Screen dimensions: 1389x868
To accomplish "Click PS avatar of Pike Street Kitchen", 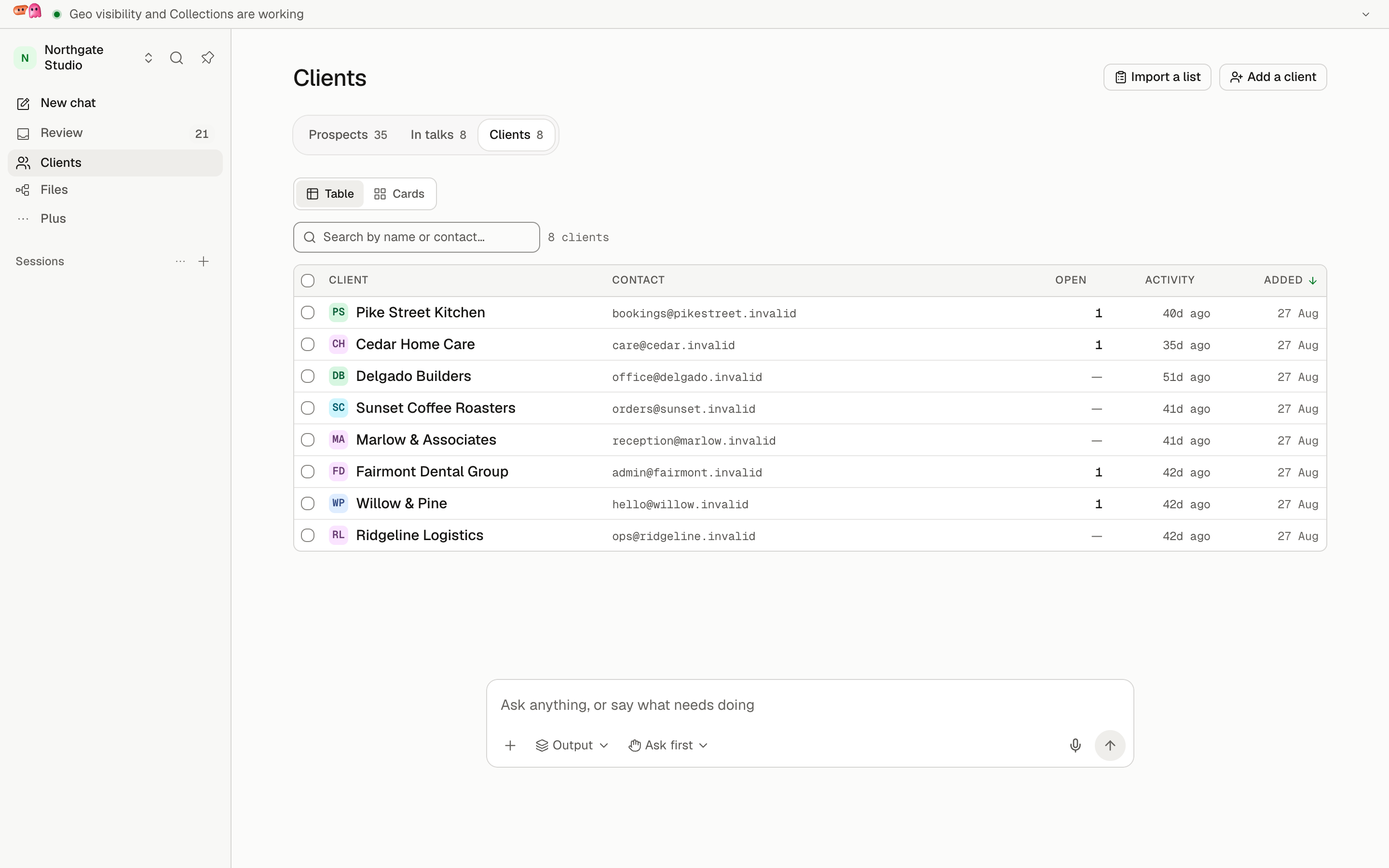I will tap(338, 312).
